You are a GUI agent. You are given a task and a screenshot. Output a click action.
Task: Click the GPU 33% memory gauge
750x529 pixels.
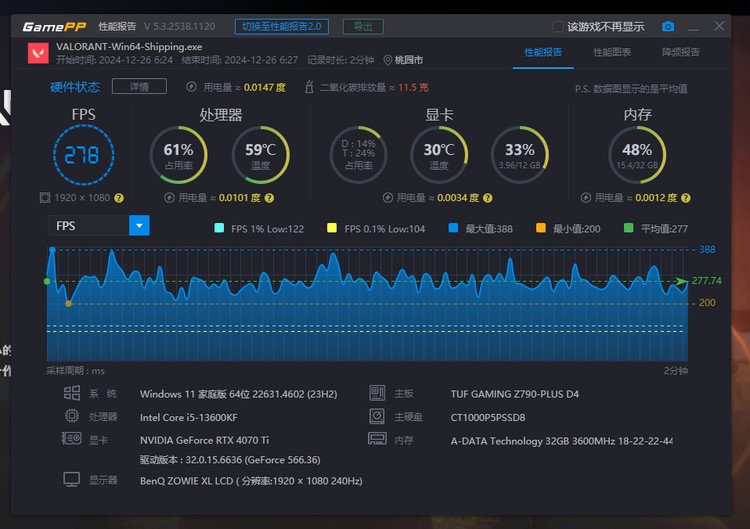(x=520, y=155)
